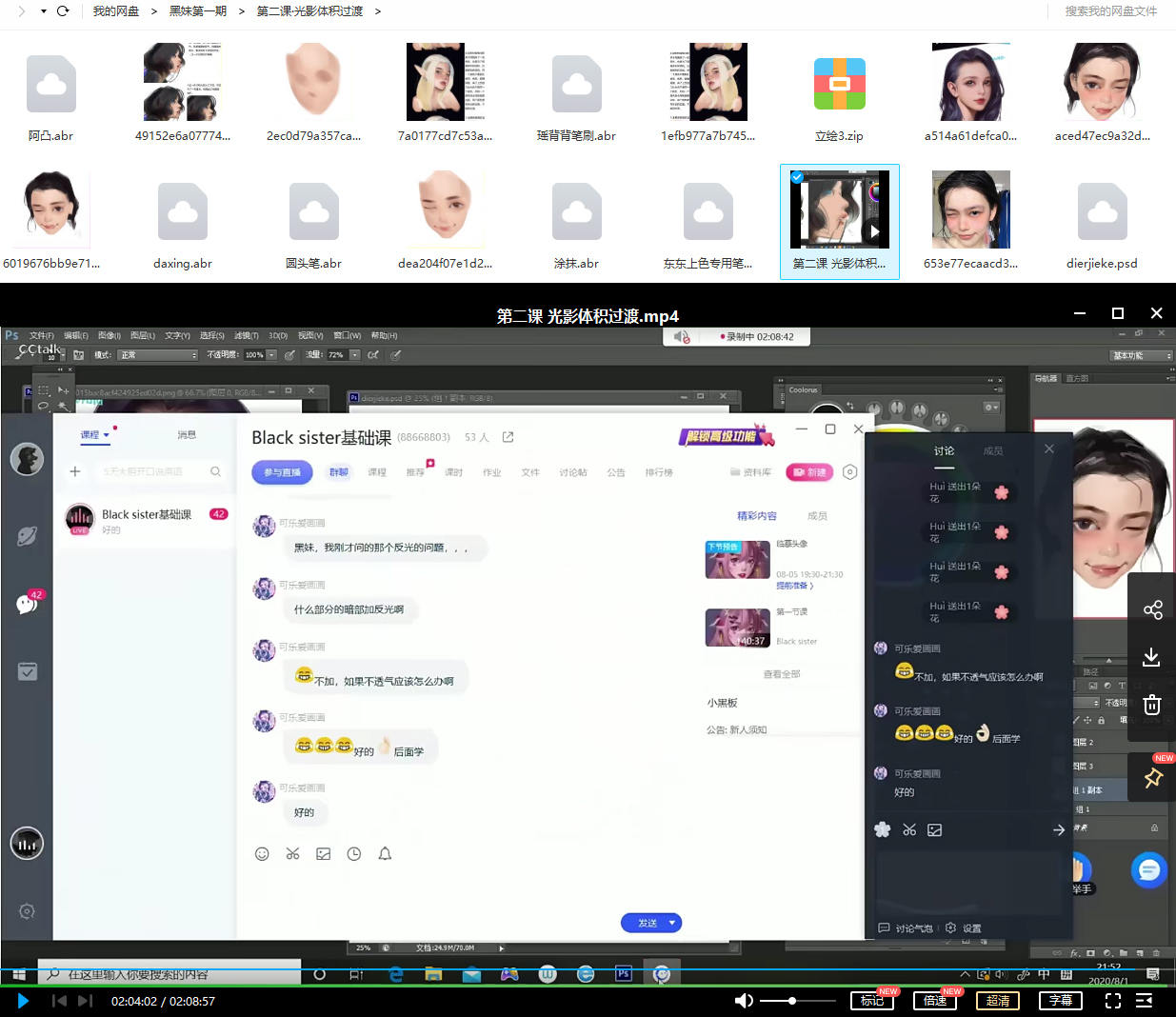
Task: Open the 超清 video quality menu
Action: [x=998, y=1001]
